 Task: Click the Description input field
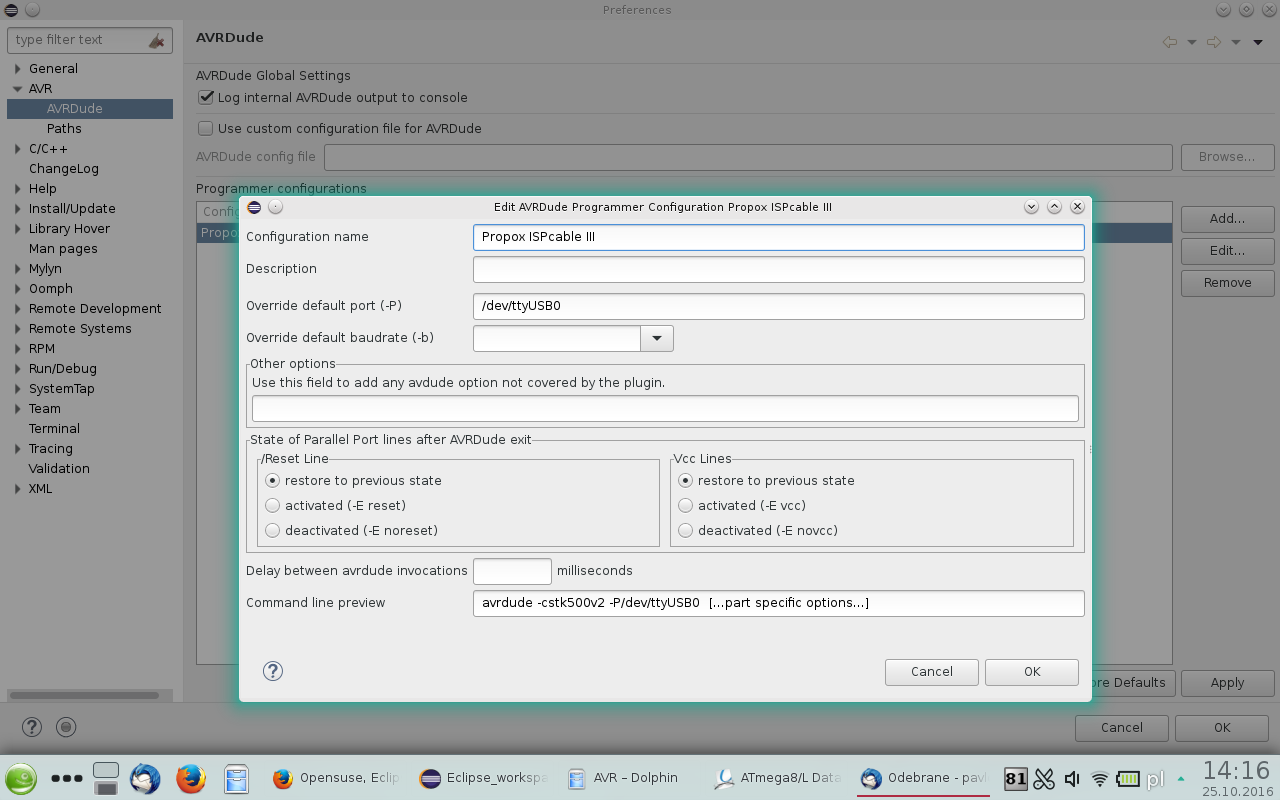point(779,269)
